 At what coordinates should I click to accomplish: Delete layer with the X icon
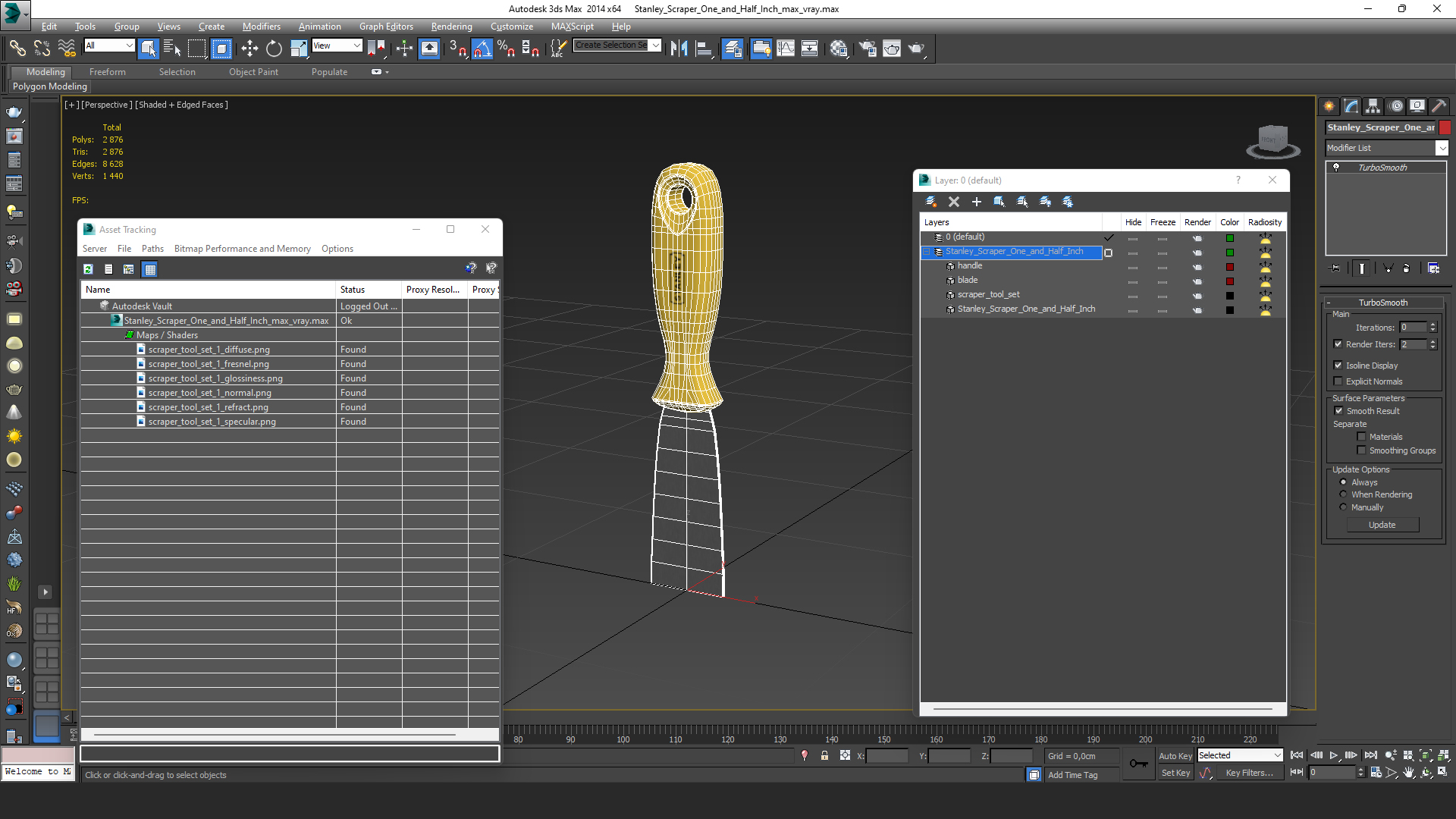pyautogui.click(x=954, y=202)
